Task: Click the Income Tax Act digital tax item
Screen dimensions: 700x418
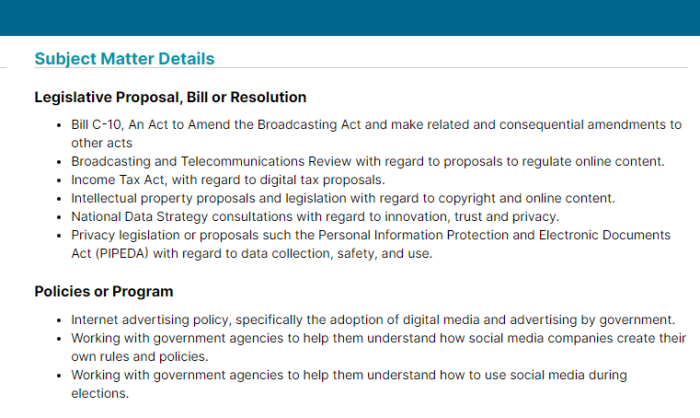Action: tap(228, 180)
